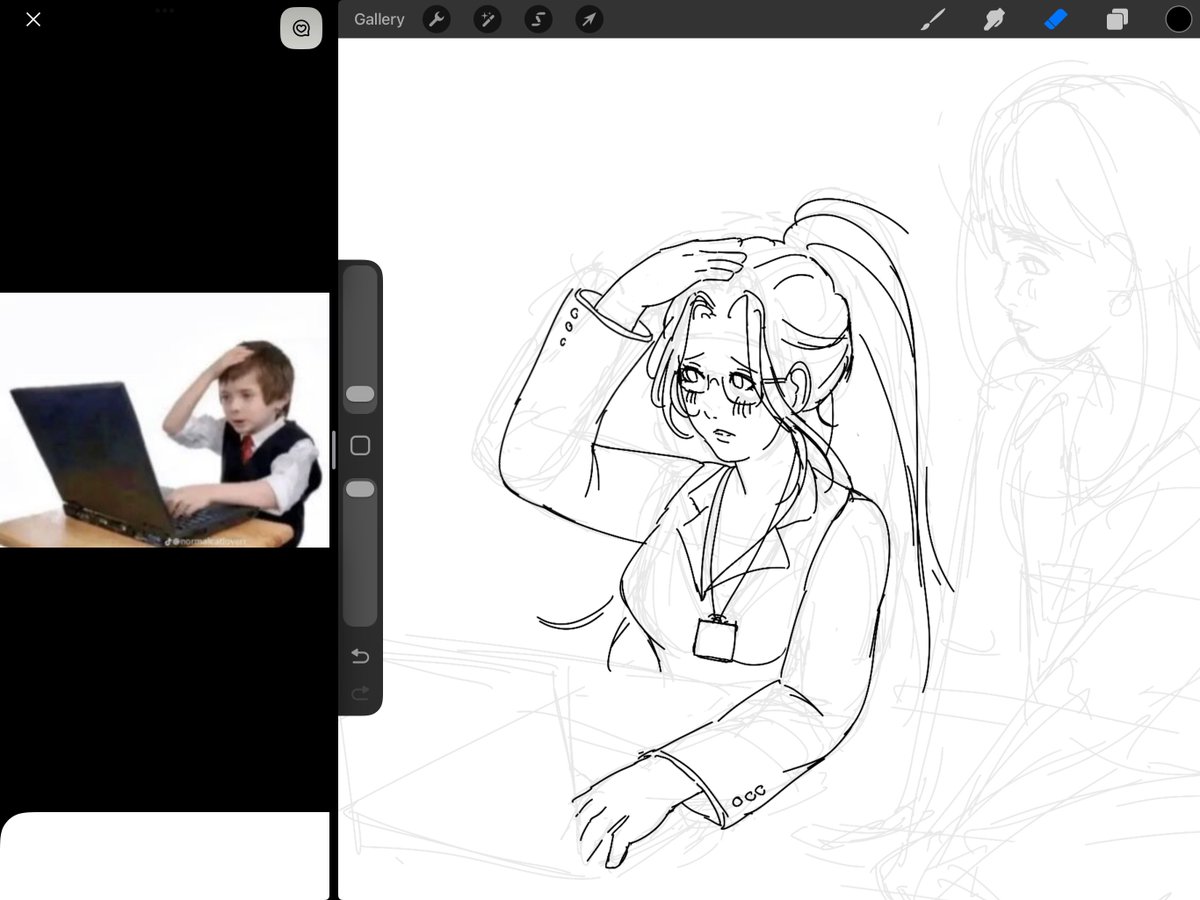This screenshot has height=900, width=1200.
Task: Open the Layers panel
Action: pos(1117,19)
